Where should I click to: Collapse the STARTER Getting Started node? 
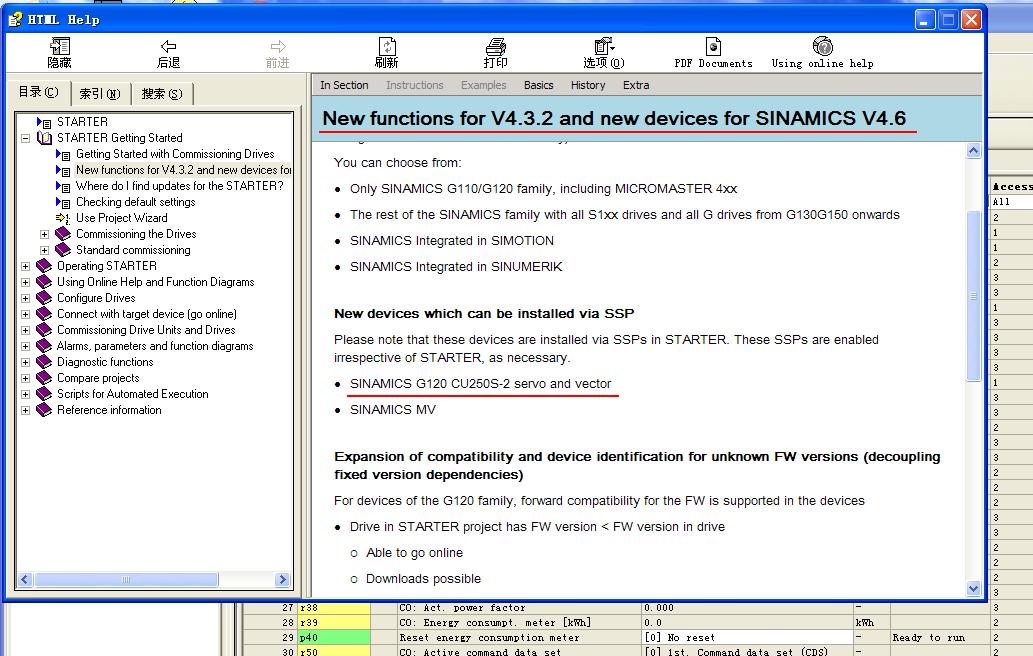pos(25,138)
